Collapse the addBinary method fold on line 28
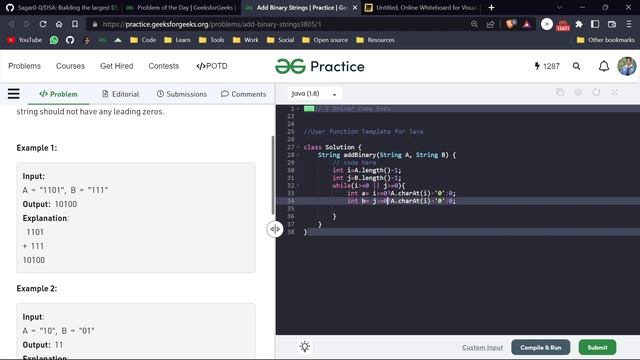Image resolution: width=640 pixels, height=360 pixels. (298, 155)
